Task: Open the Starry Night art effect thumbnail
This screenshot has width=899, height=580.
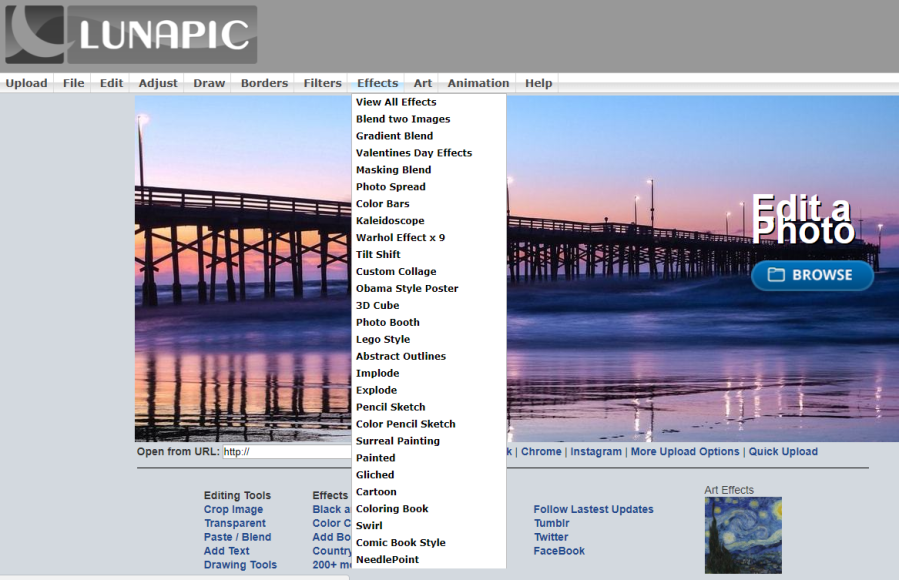Action: tap(742, 535)
